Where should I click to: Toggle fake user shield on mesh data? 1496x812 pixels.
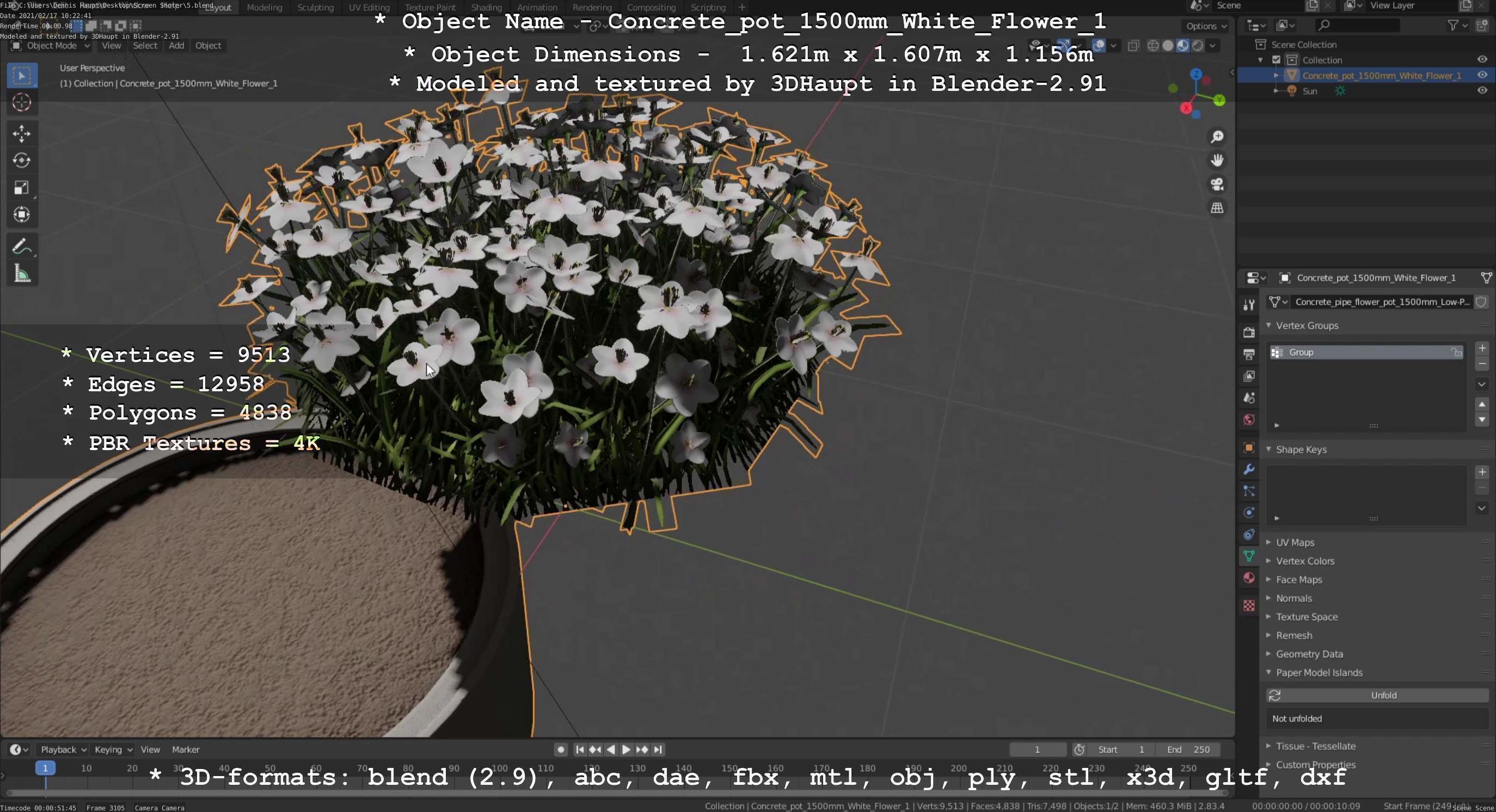click(x=1481, y=302)
